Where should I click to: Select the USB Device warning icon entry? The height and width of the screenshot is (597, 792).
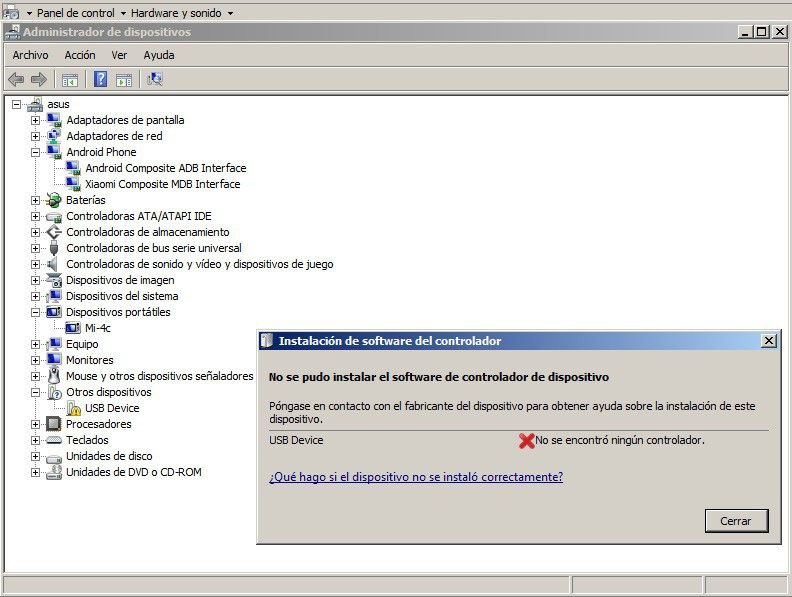74,408
